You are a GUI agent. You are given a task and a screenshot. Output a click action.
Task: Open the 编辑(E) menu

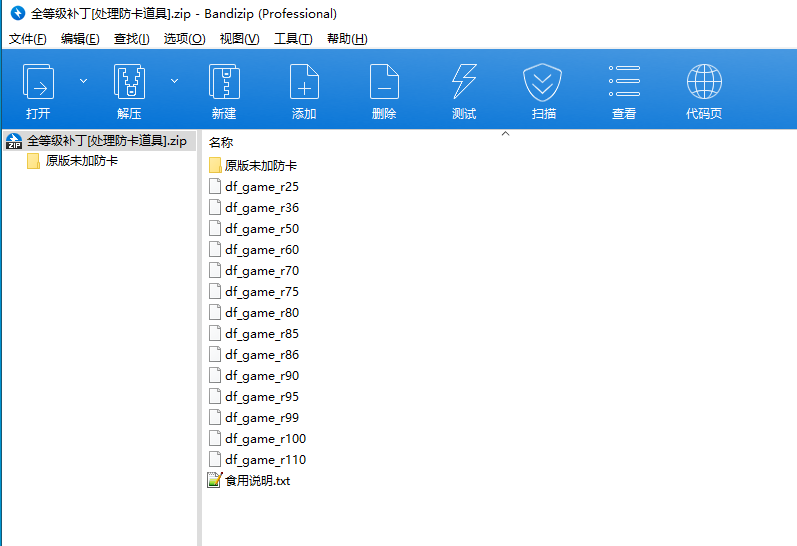(x=80, y=39)
